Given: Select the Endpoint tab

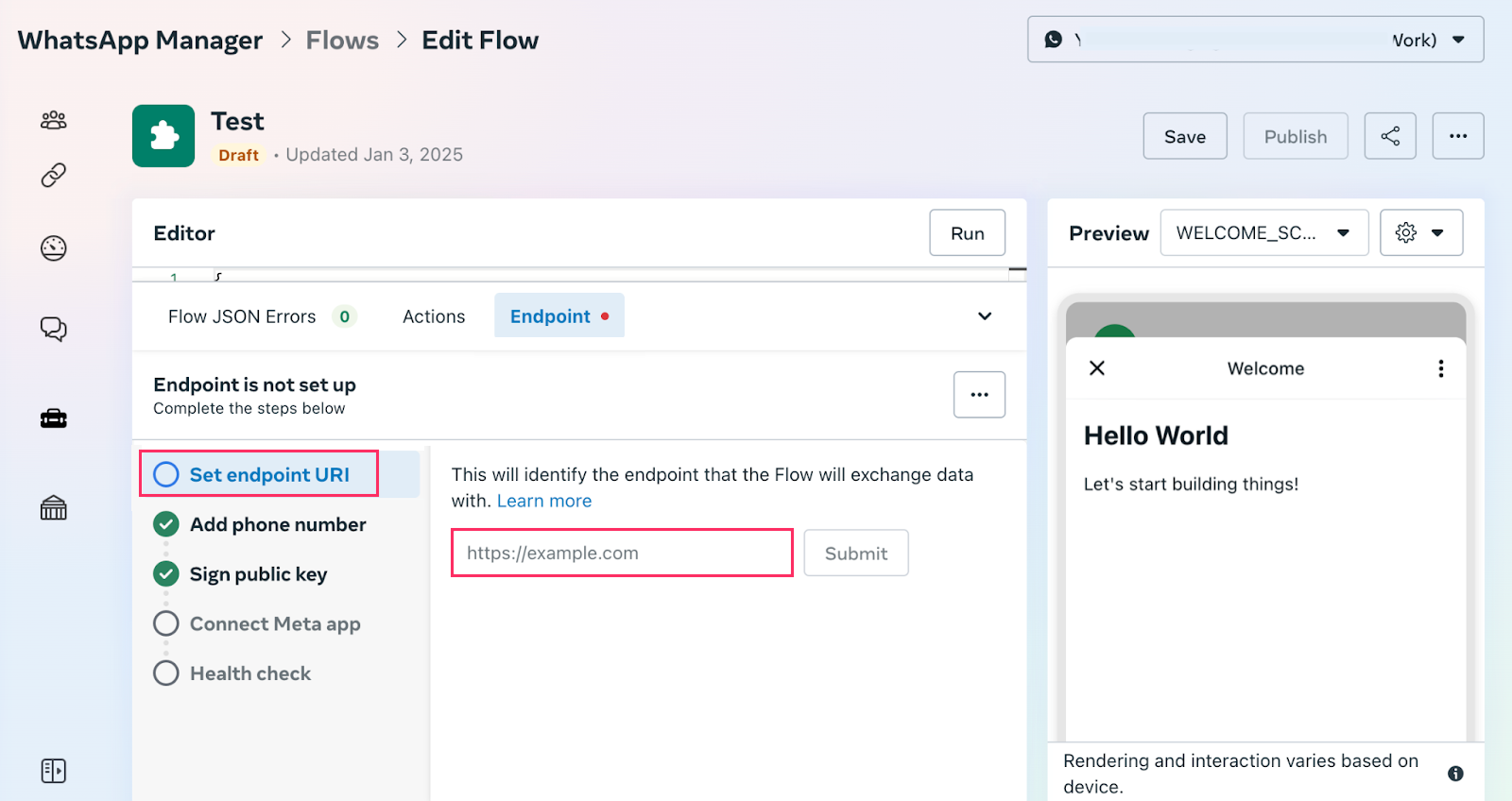Looking at the screenshot, I should (x=559, y=316).
